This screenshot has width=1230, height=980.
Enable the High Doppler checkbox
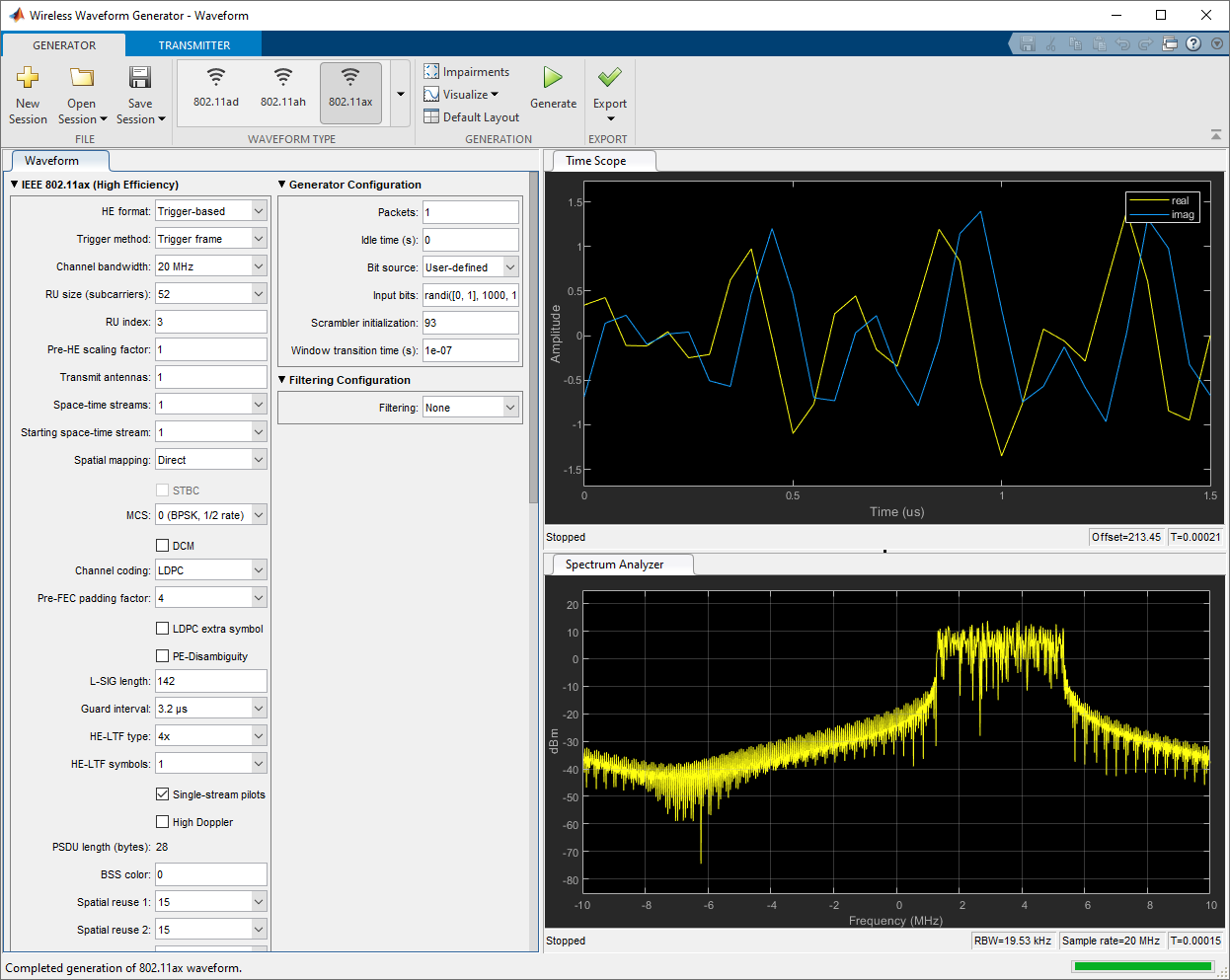(163, 822)
